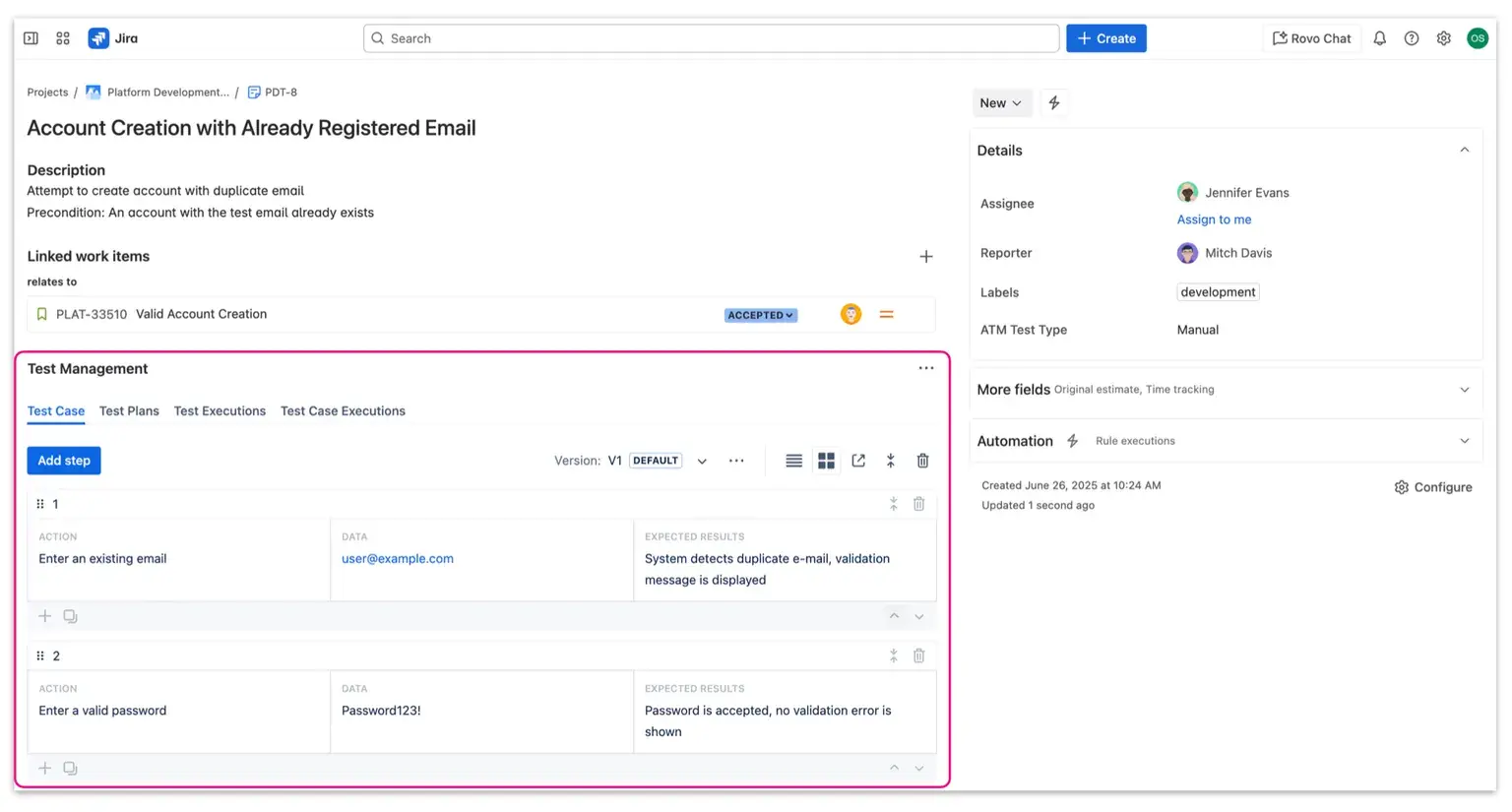Screen dimensions: 1512x812
Task: Switch to the Test Plans tab
Action: click(x=129, y=410)
